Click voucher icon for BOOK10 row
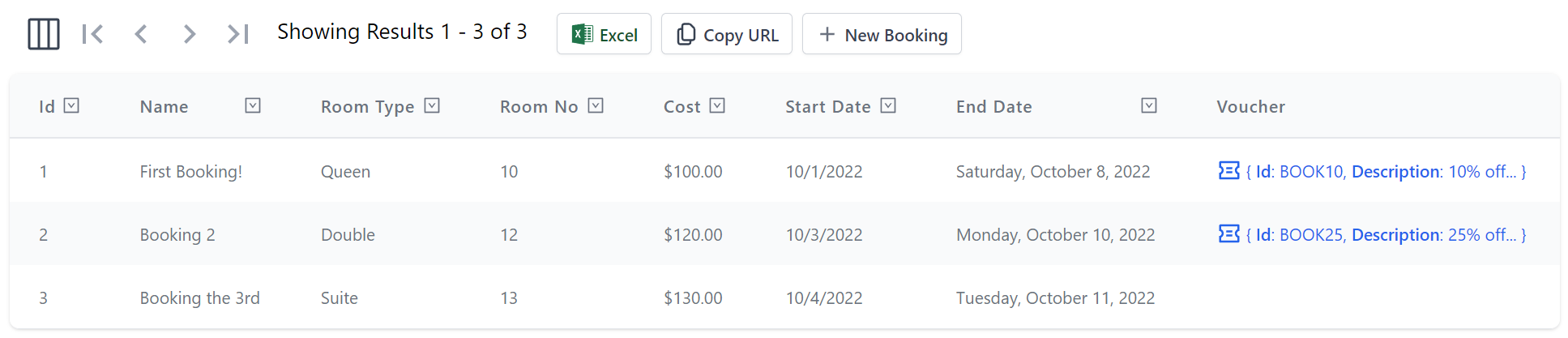This screenshot has height=338, width=1568. tap(1228, 170)
